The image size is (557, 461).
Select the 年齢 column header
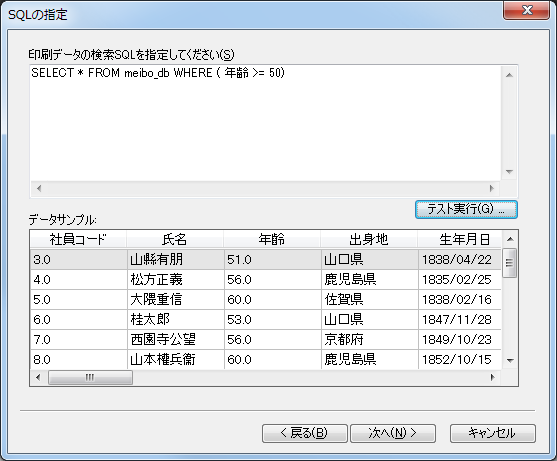[272, 239]
